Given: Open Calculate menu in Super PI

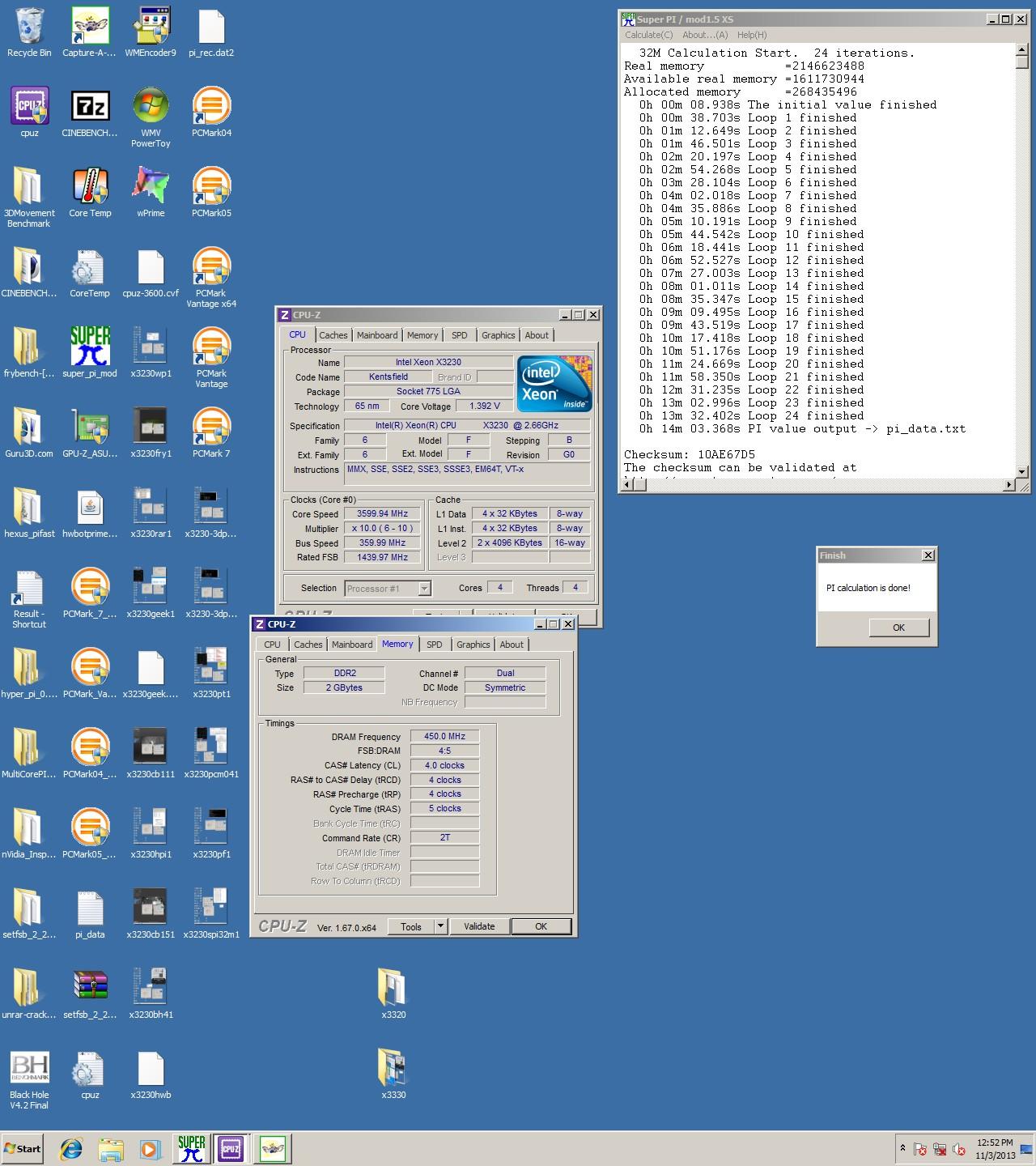Looking at the screenshot, I should click(649, 35).
